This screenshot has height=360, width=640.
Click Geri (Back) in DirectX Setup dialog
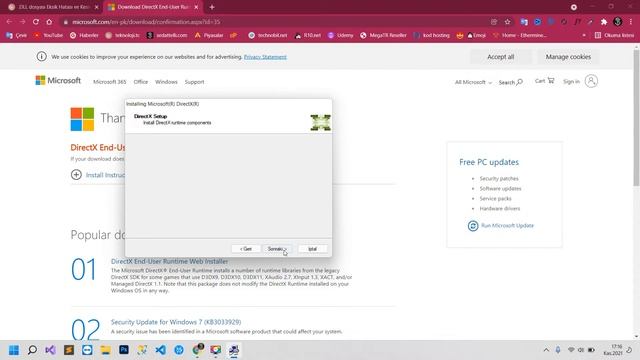tap(245, 249)
